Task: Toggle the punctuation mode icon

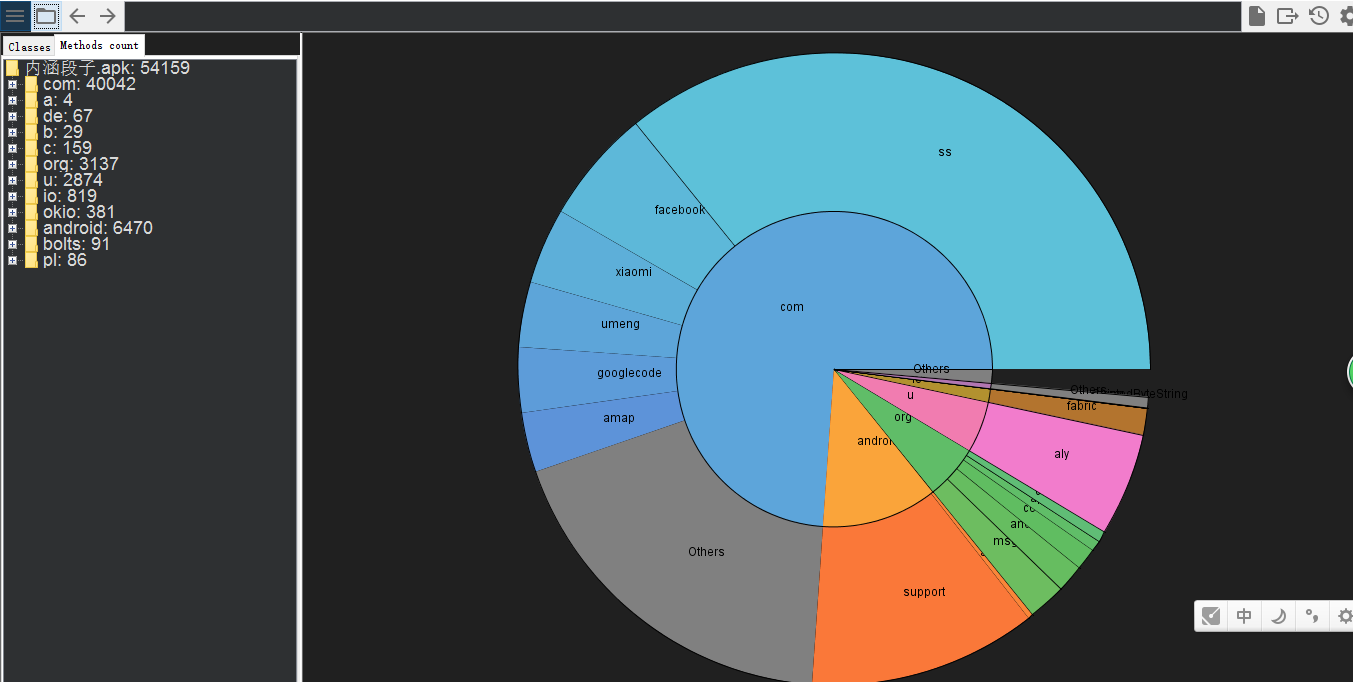Action: click(x=1311, y=616)
